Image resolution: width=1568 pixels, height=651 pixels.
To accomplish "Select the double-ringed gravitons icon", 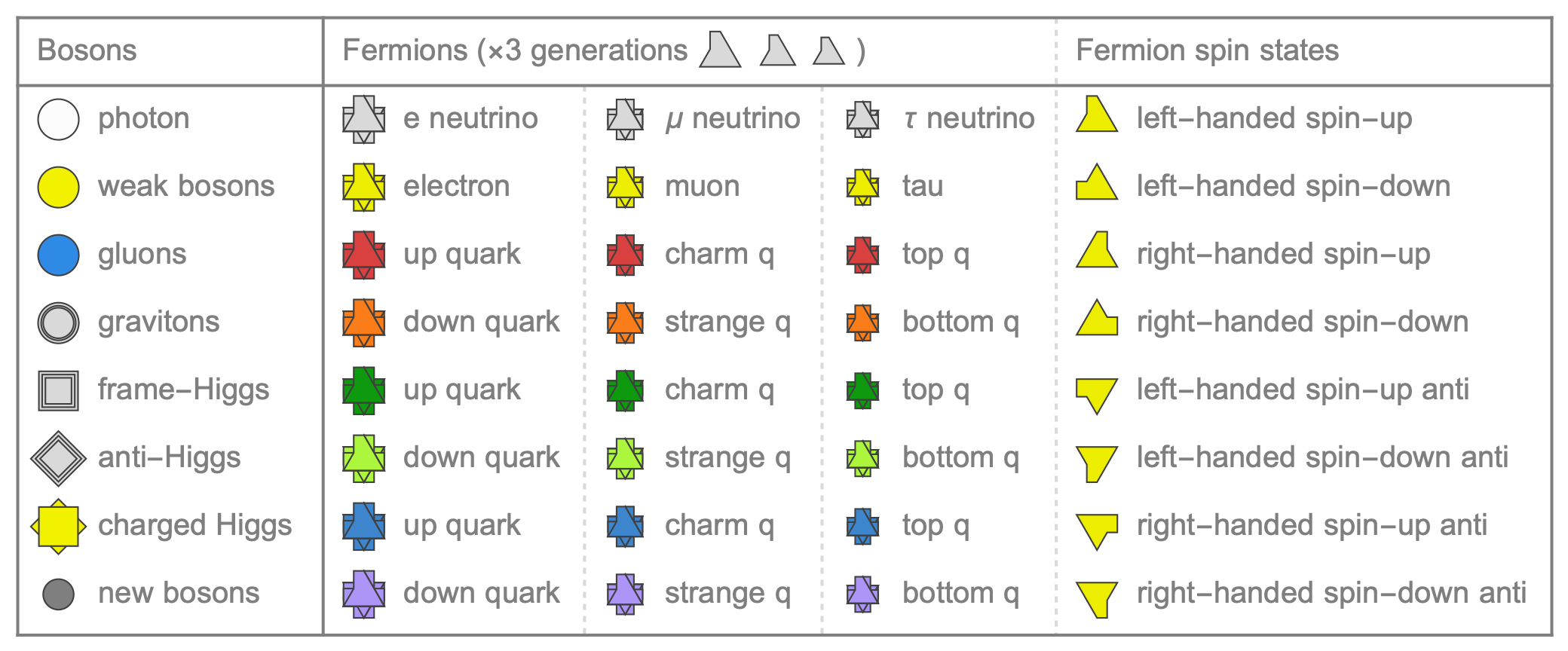I will [58, 322].
